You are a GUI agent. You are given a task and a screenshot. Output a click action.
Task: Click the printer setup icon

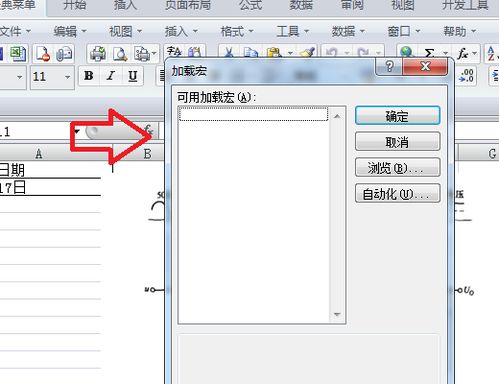click(142, 54)
